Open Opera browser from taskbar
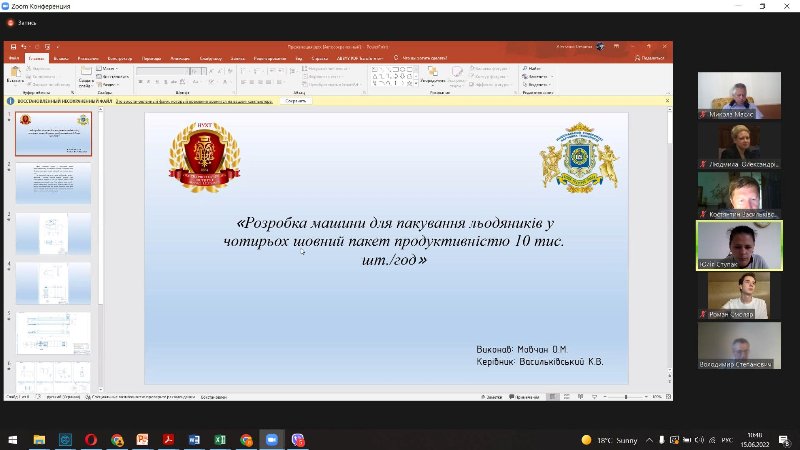This screenshot has height=450, width=800. [x=91, y=439]
